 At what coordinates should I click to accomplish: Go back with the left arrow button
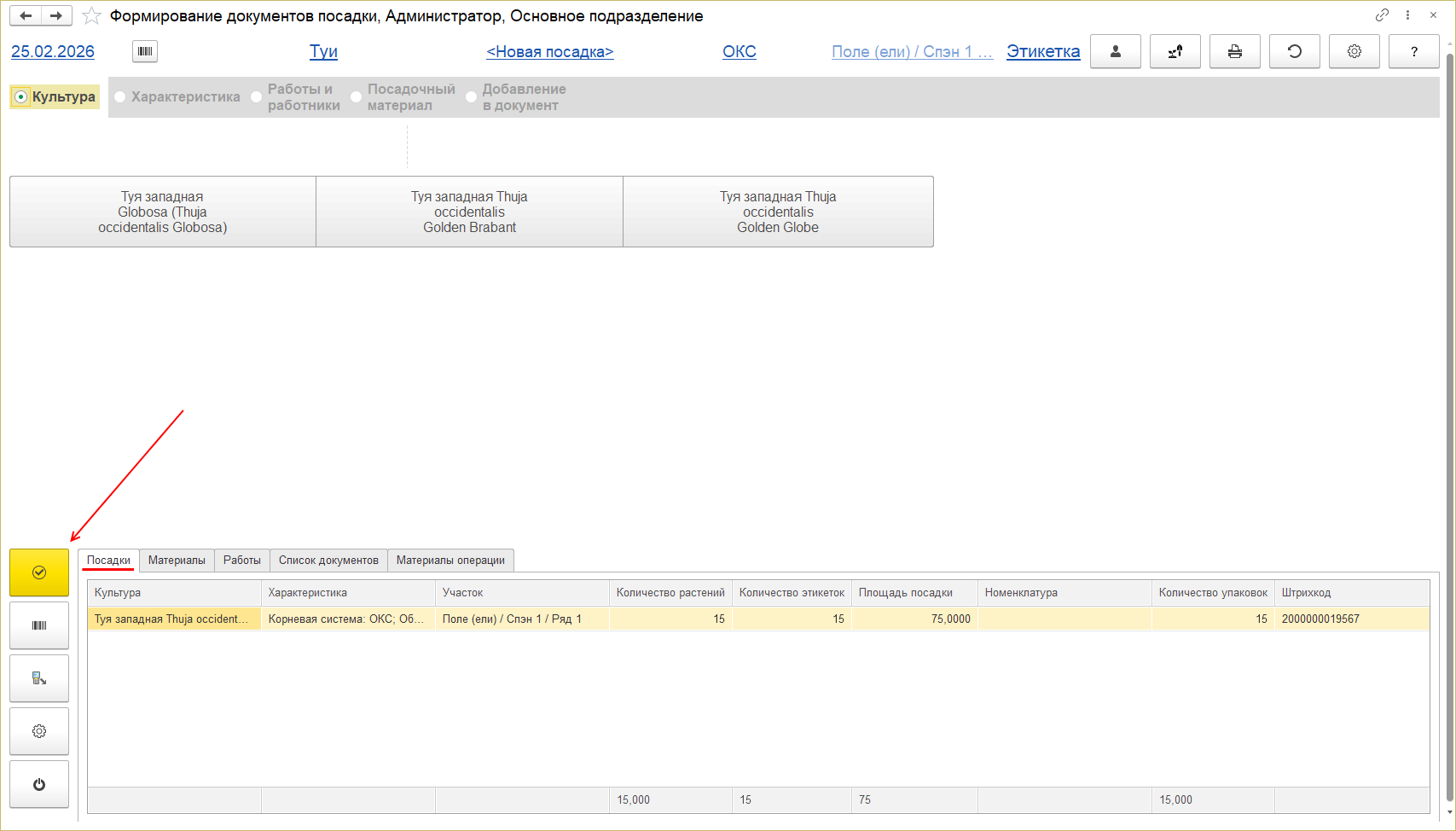(x=26, y=15)
